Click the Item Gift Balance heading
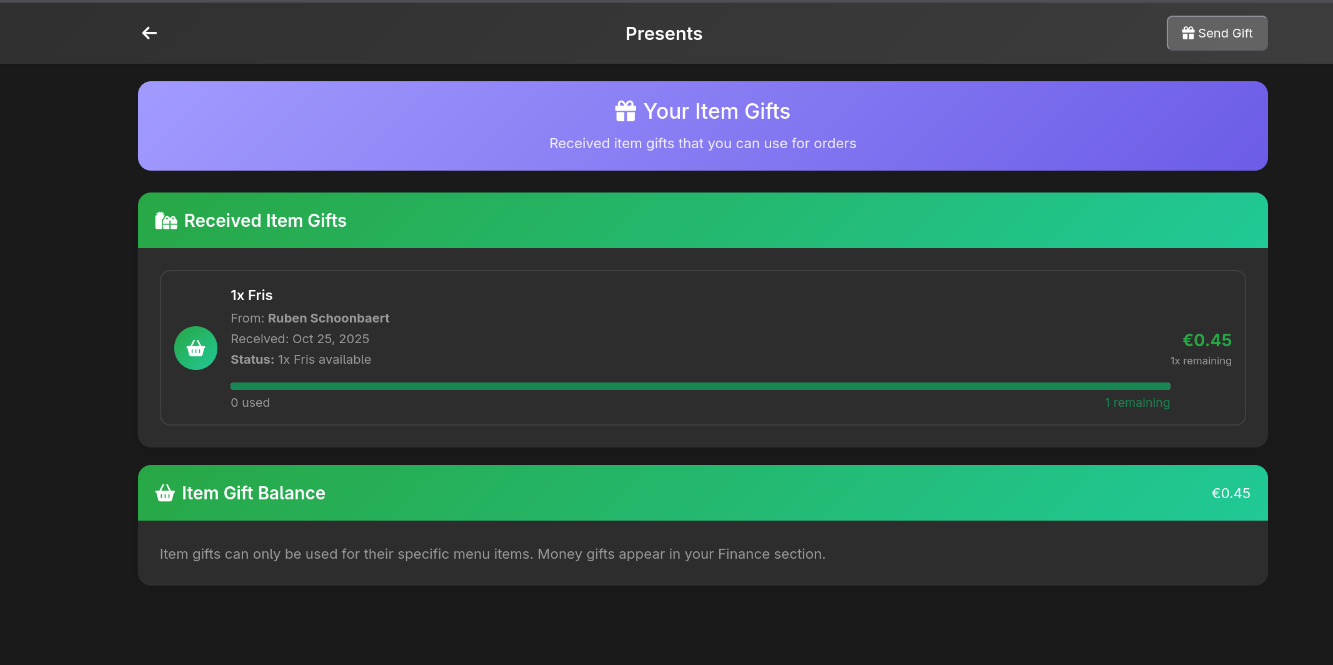 [x=253, y=493]
